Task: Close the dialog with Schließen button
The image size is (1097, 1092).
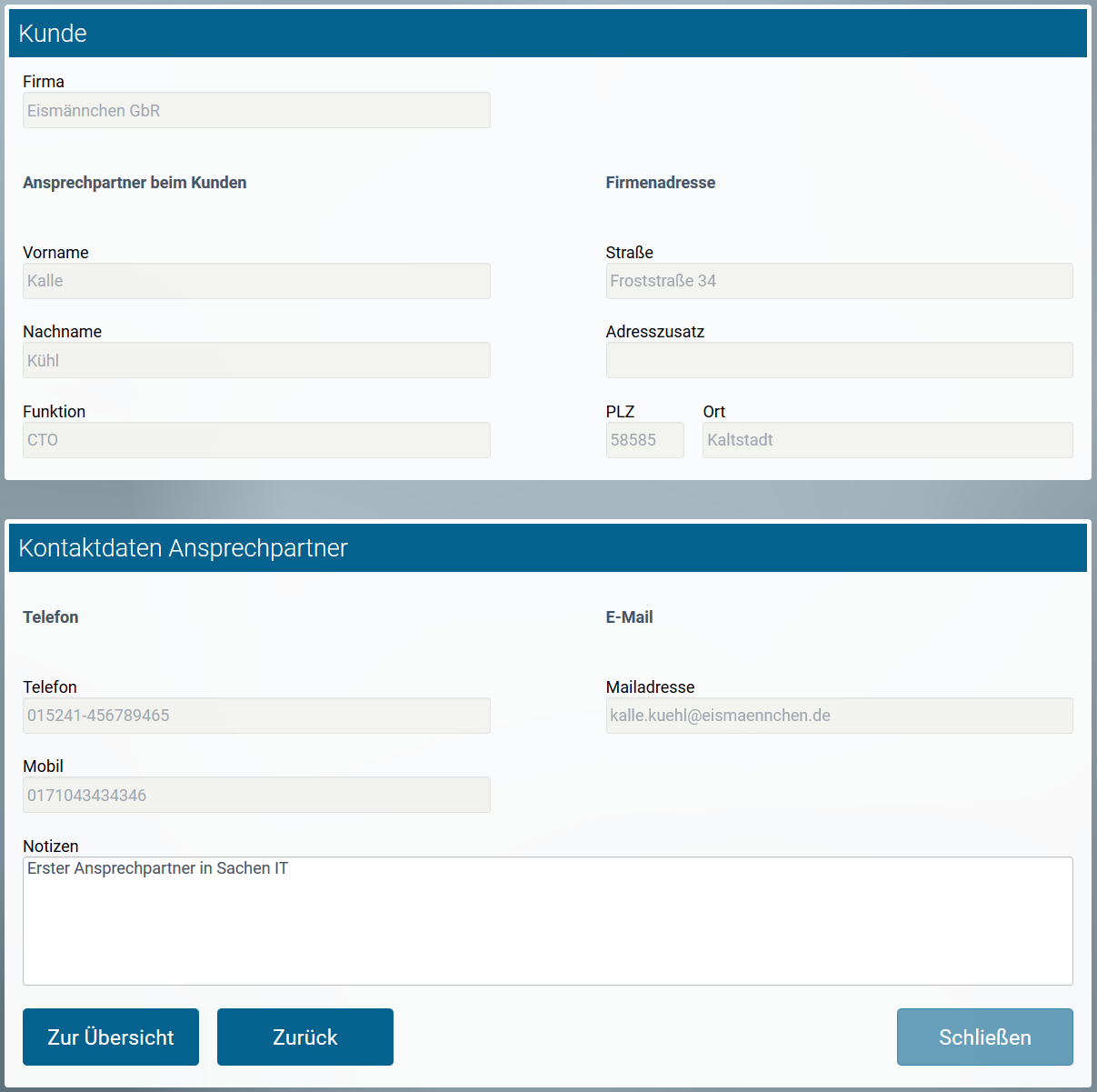Action: click(985, 1037)
